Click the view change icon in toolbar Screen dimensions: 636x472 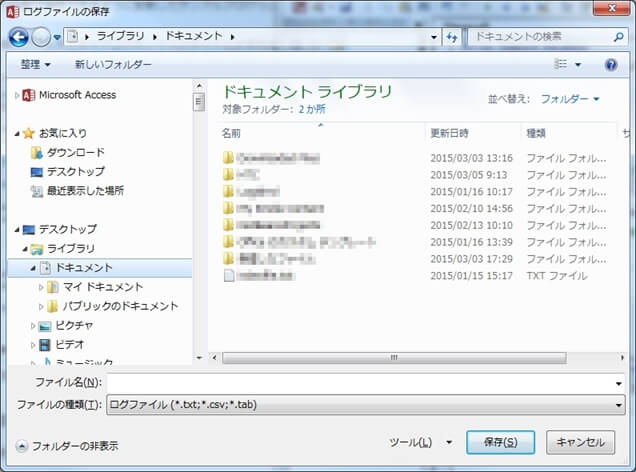(x=561, y=65)
